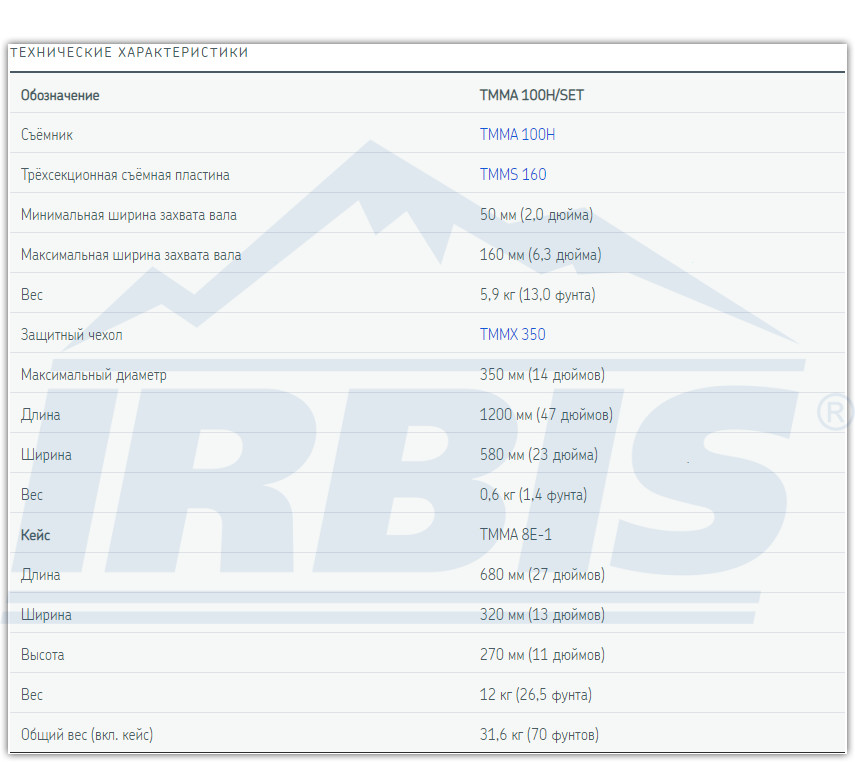Select the Длина label beside 680 мм
This screenshot has width=855, height=762.
click(x=40, y=575)
